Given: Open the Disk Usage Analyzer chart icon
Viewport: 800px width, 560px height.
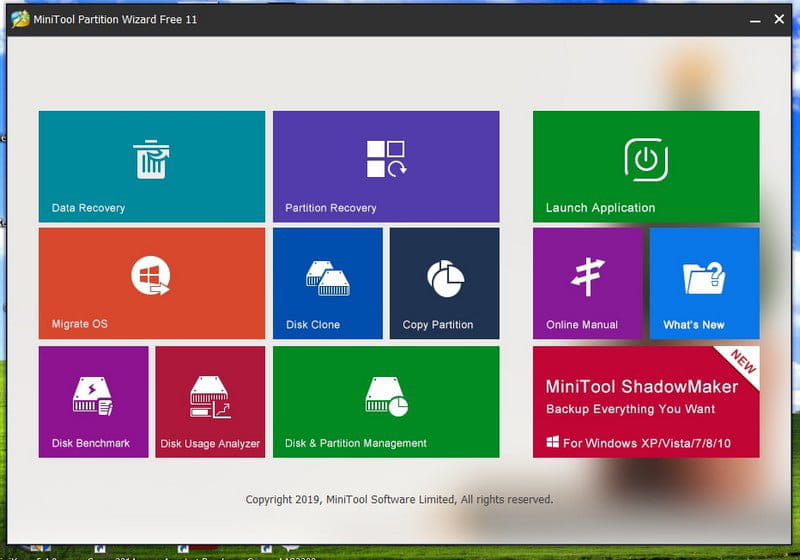Looking at the screenshot, I should [210, 397].
